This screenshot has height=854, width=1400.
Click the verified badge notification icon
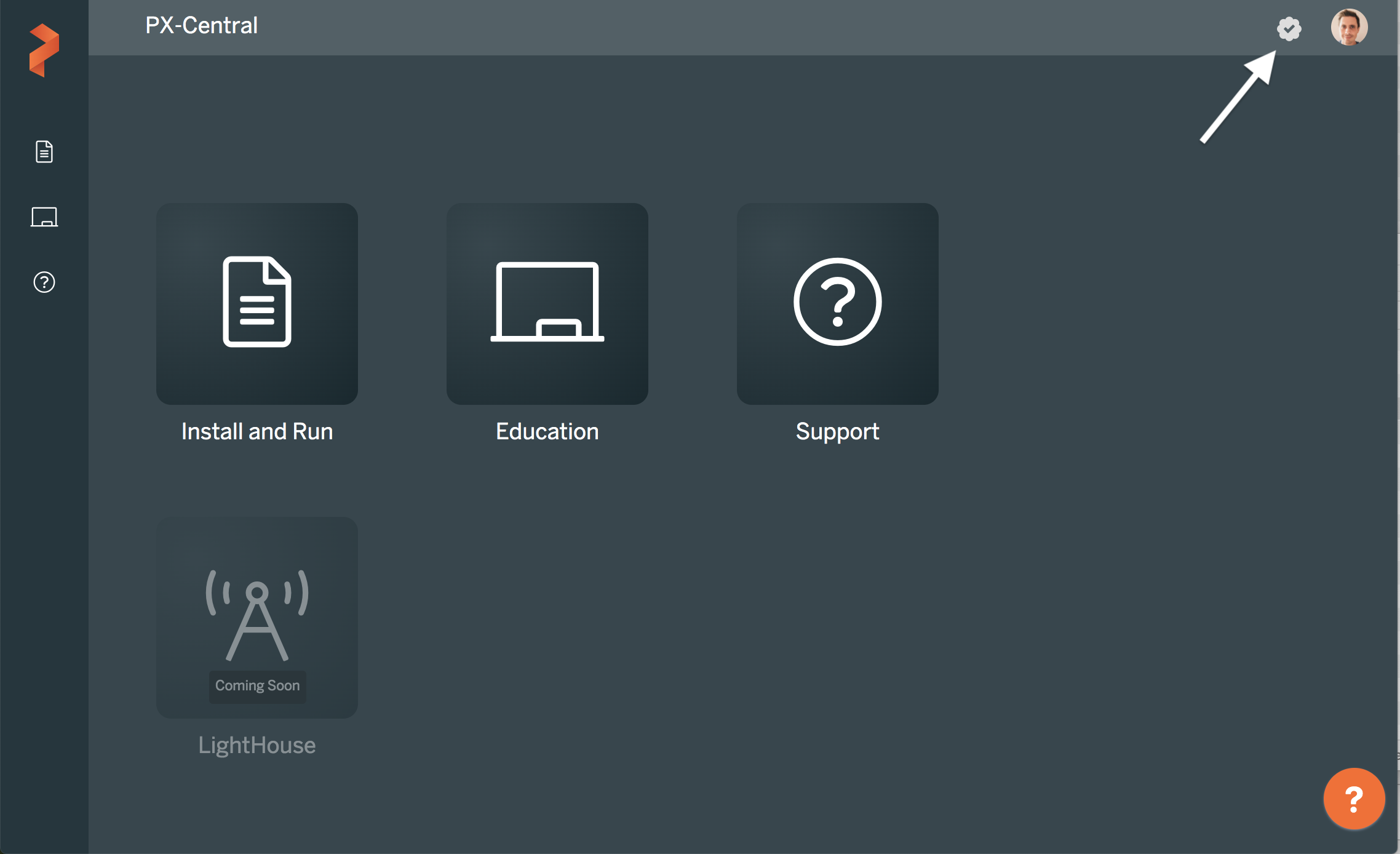(x=1289, y=26)
